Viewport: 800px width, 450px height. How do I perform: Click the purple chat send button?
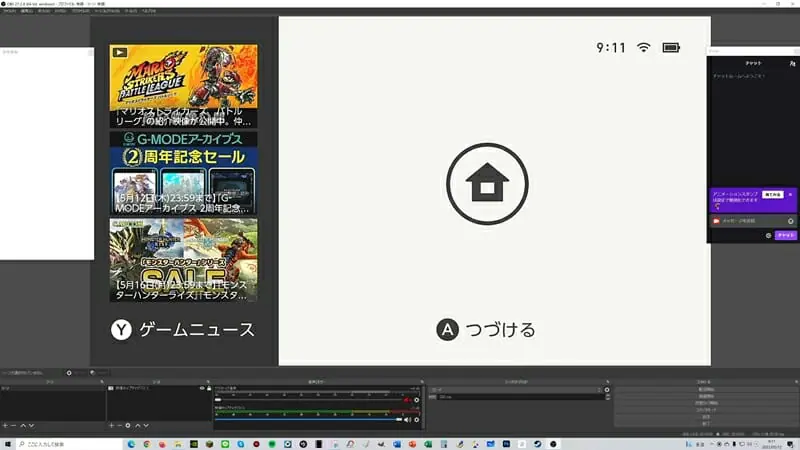point(786,235)
